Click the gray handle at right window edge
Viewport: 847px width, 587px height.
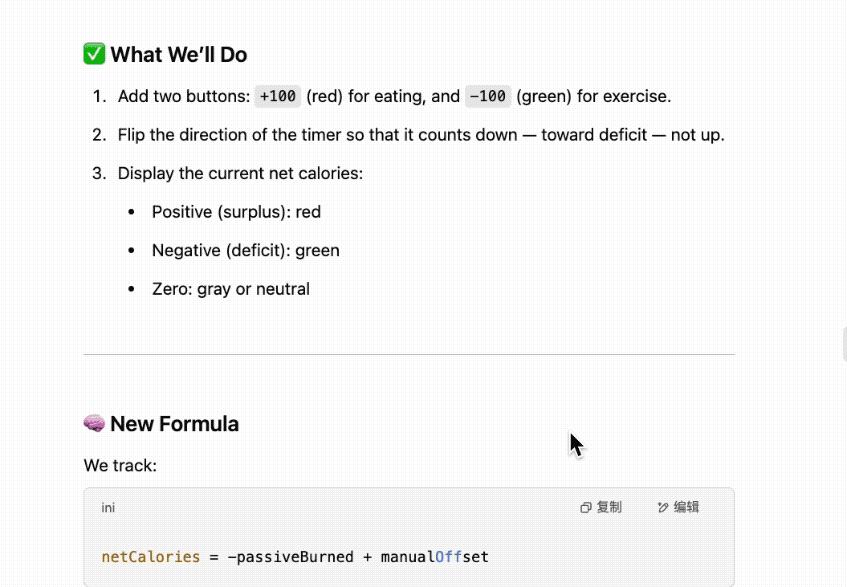point(844,343)
